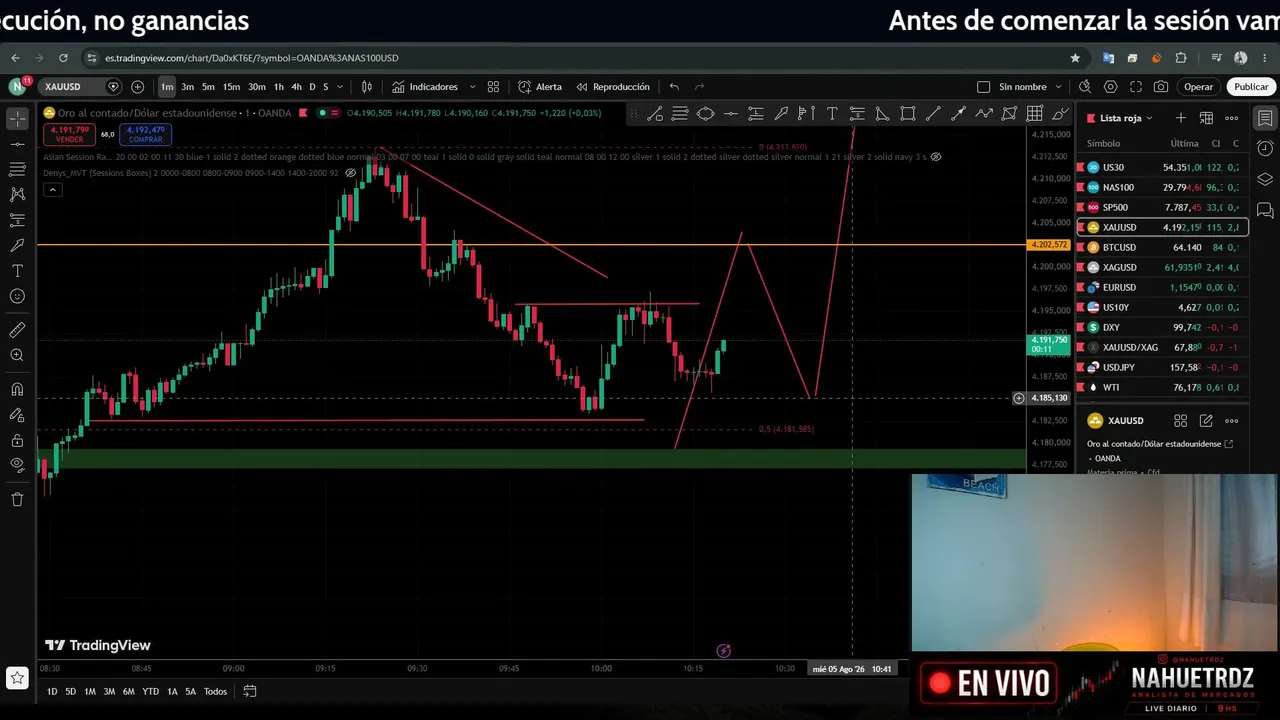Screen dimensions: 1280x720
Task: Add a symbol to compare with plus icon
Action: (137, 87)
